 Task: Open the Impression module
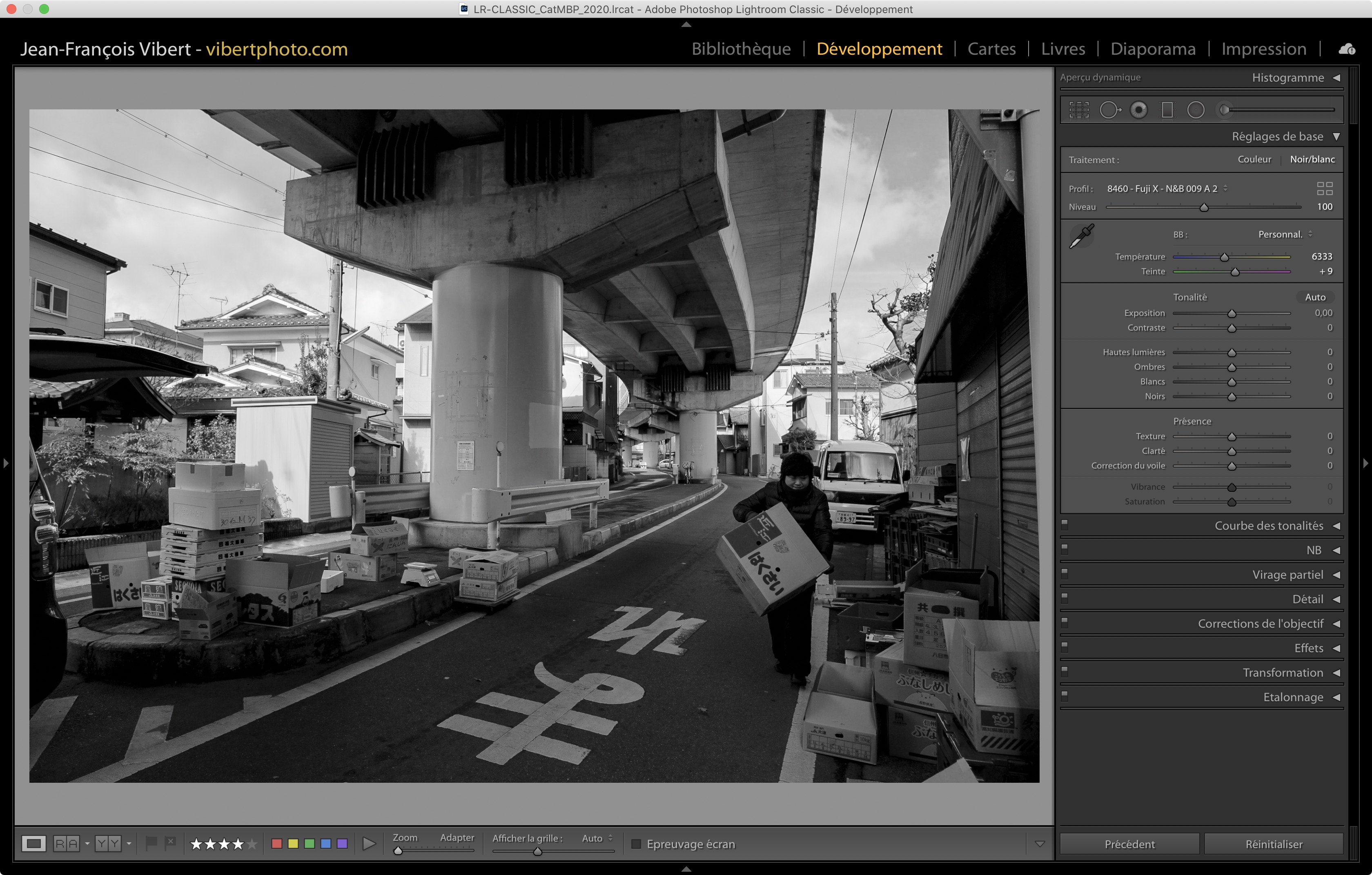(x=1263, y=49)
